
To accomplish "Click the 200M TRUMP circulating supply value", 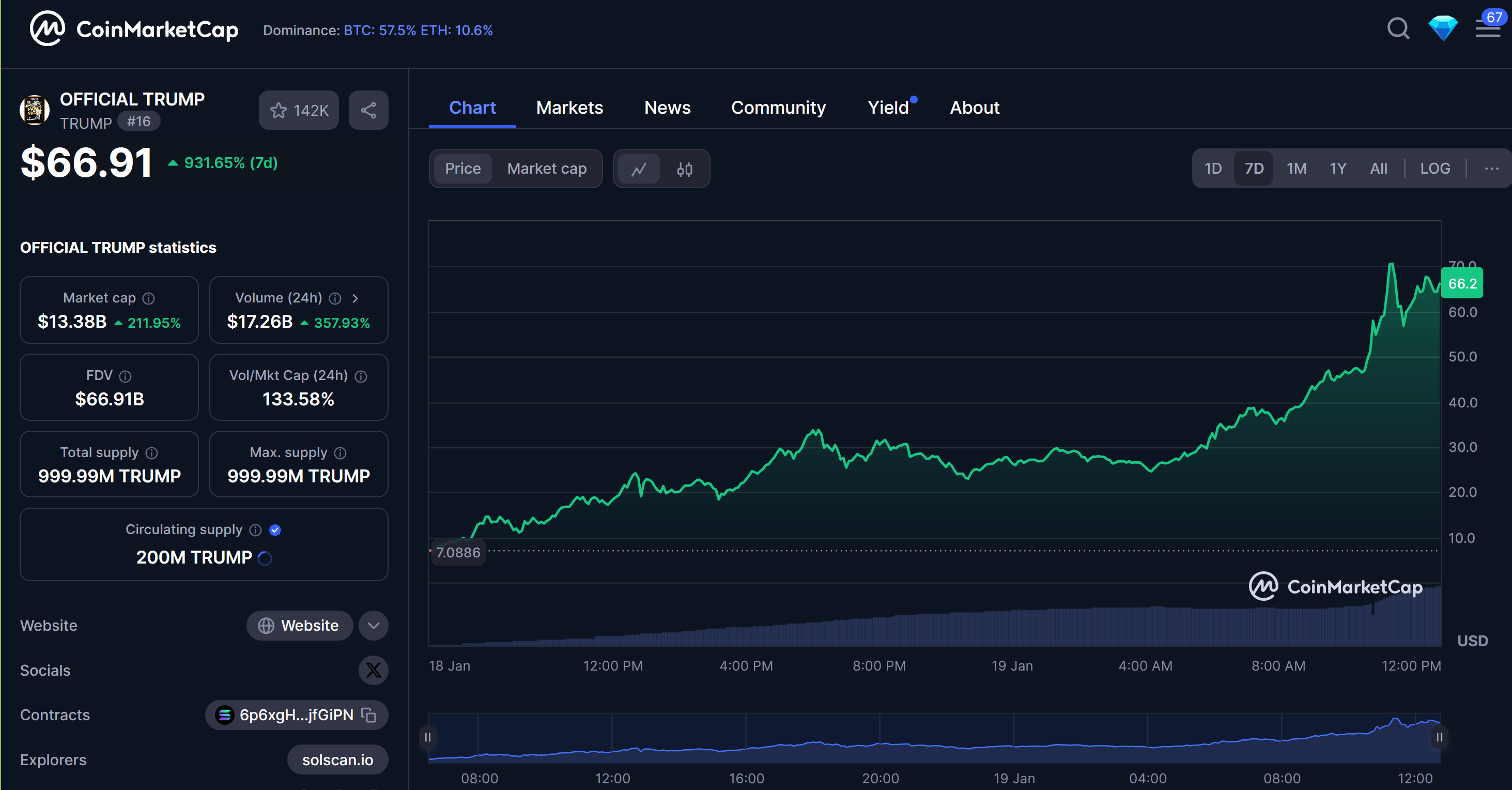I will pyautogui.click(x=194, y=557).
